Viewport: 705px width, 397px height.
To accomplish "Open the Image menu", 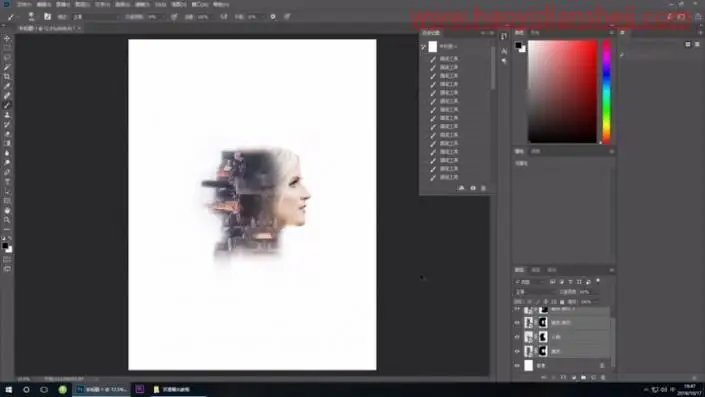I will click(62, 4).
